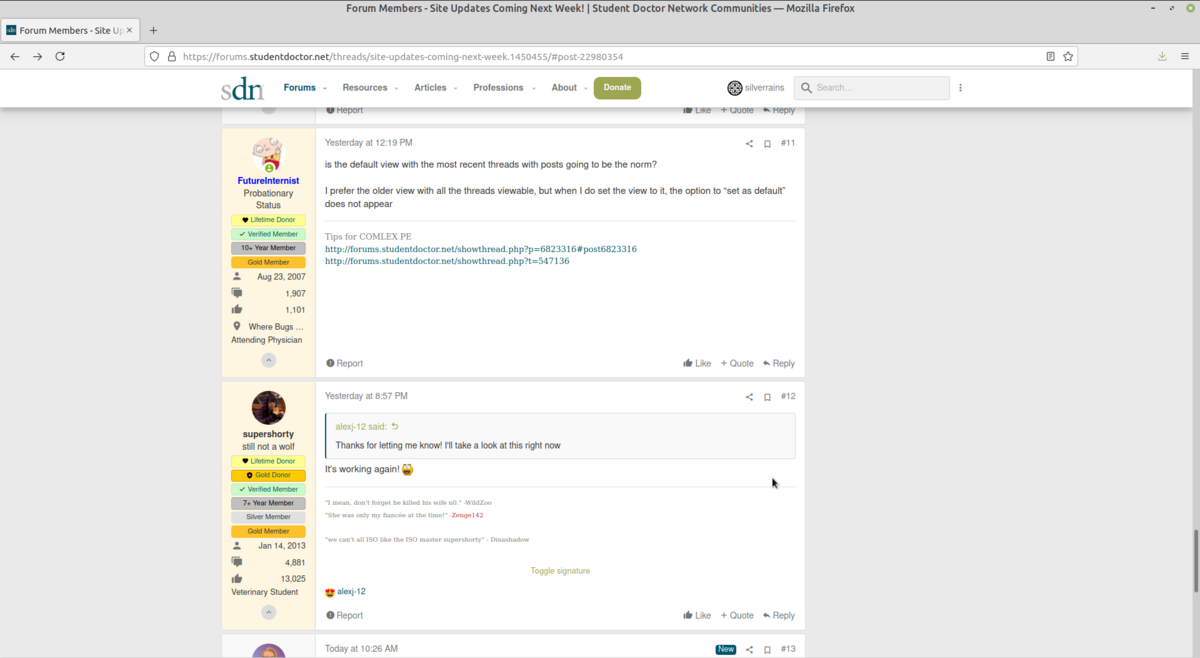Image resolution: width=1200 pixels, height=658 pixels.
Task: Reload the page in Firefox
Action: tap(60, 57)
